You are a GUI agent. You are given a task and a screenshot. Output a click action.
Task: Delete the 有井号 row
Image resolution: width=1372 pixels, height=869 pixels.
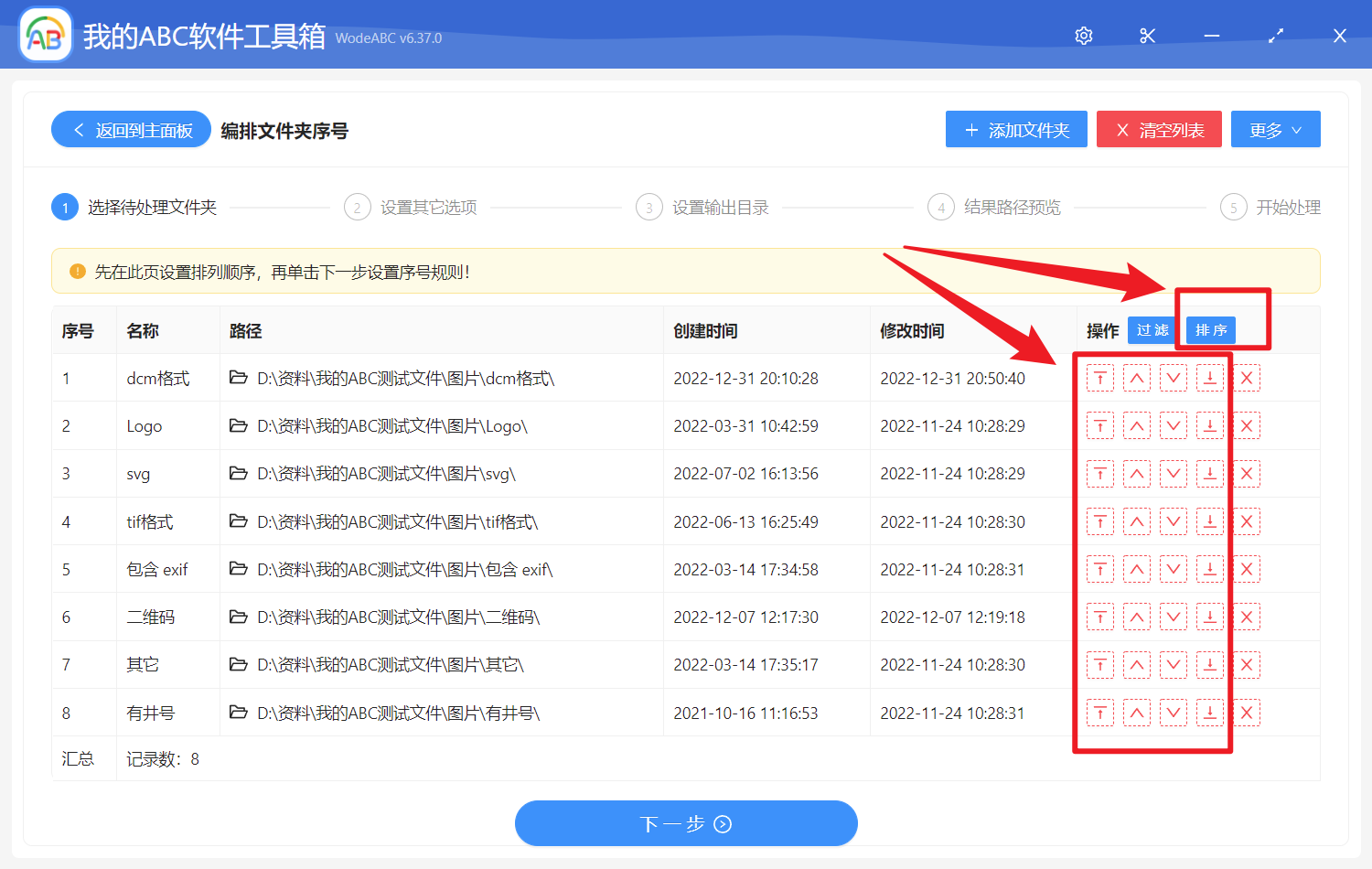point(1246,713)
